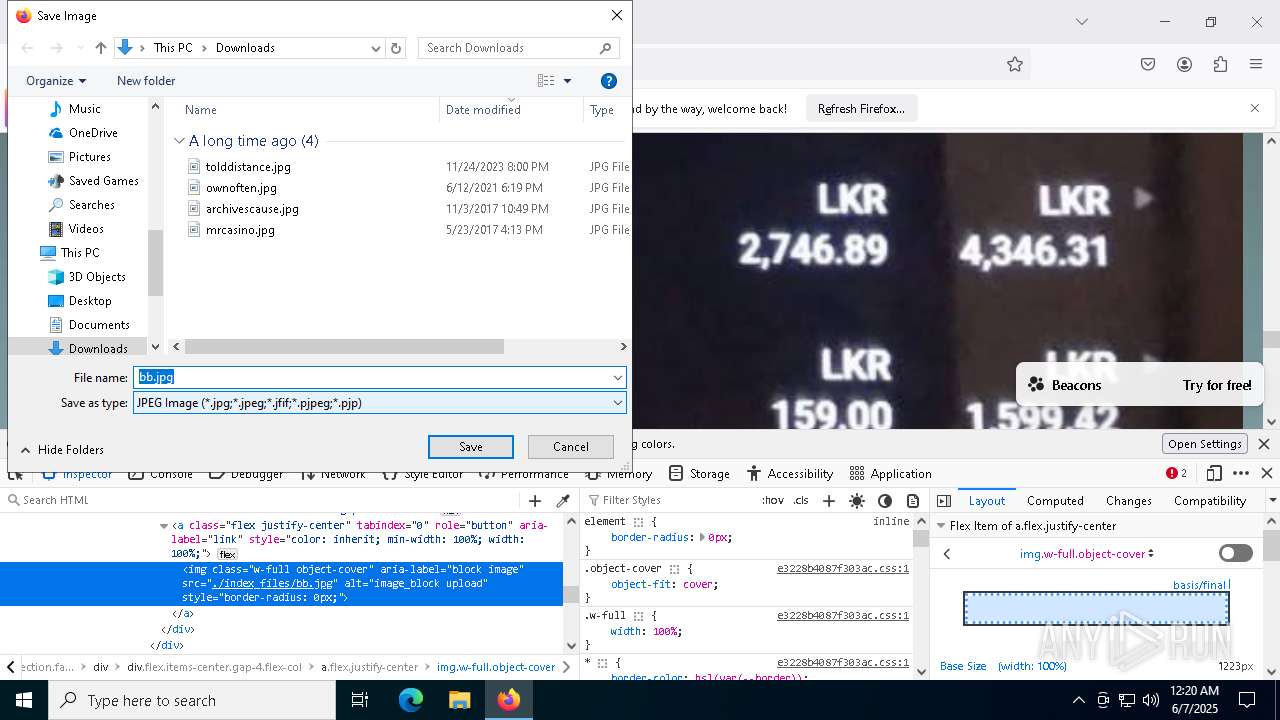Open the help icon in Save Image dialog

pyautogui.click(x=608, y=81)
